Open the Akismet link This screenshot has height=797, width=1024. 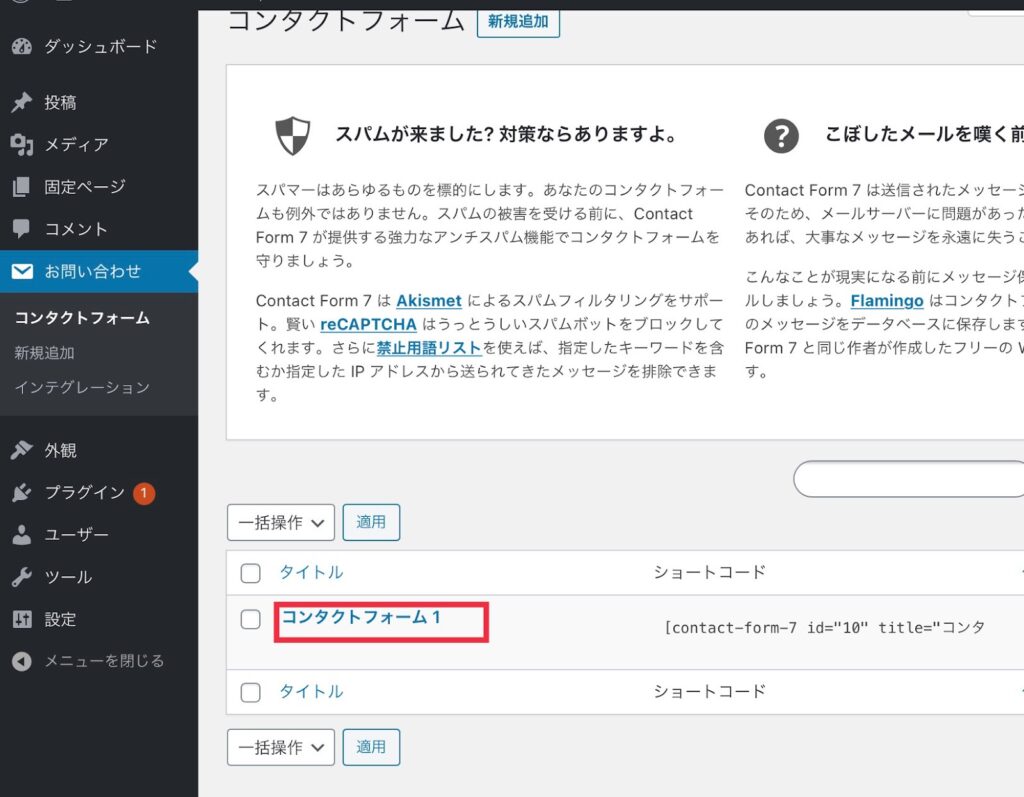click(428, 300)
